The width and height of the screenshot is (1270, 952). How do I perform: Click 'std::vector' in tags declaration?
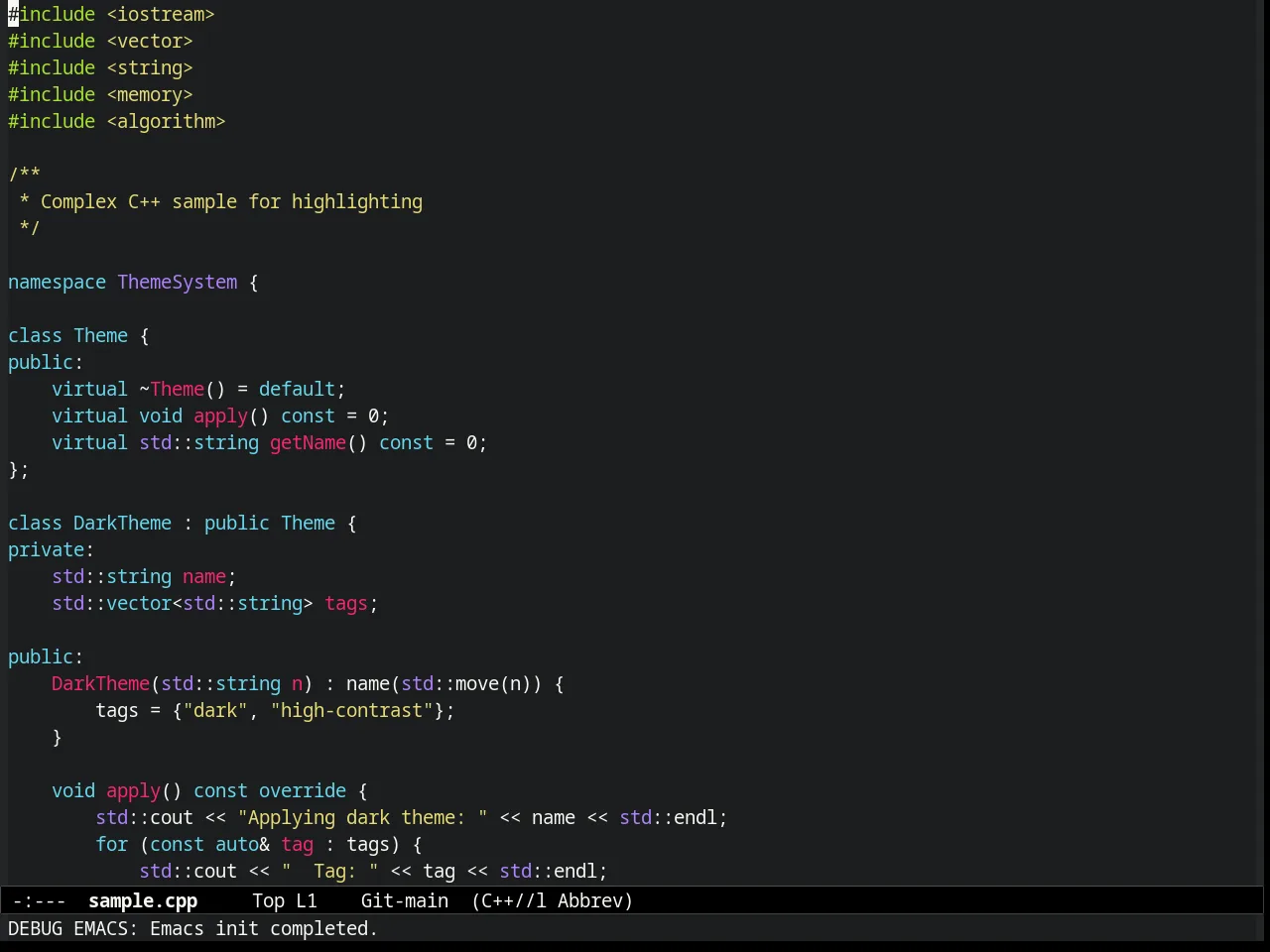(x=111, y=603)
